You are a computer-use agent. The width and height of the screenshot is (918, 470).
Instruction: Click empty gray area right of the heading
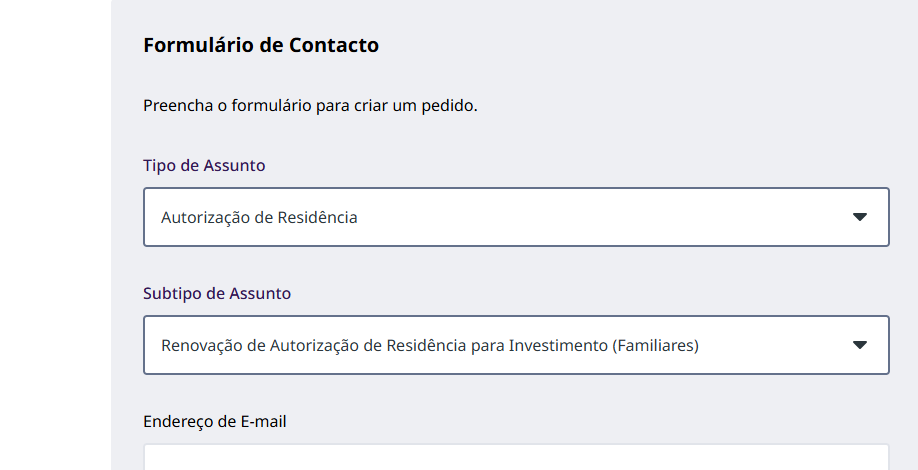pos(650,45)
